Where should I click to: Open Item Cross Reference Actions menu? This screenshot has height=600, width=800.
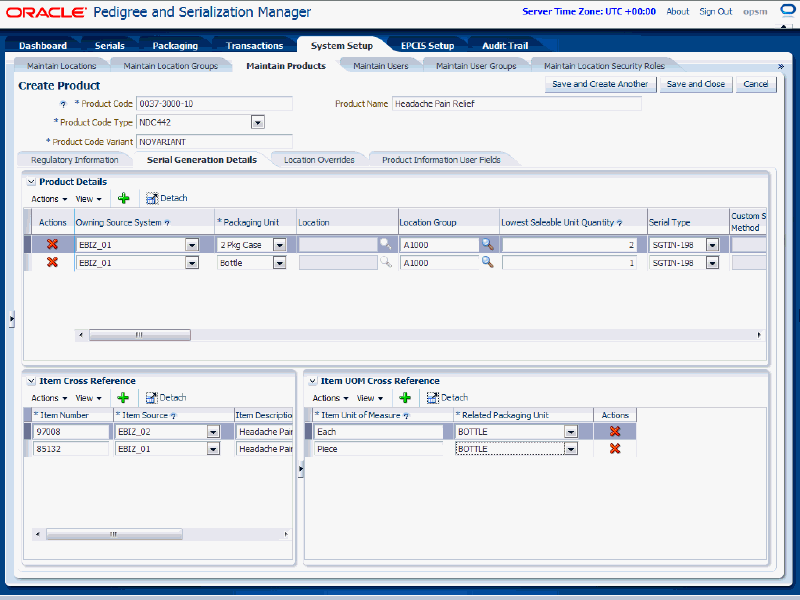[x=49, y=398]
